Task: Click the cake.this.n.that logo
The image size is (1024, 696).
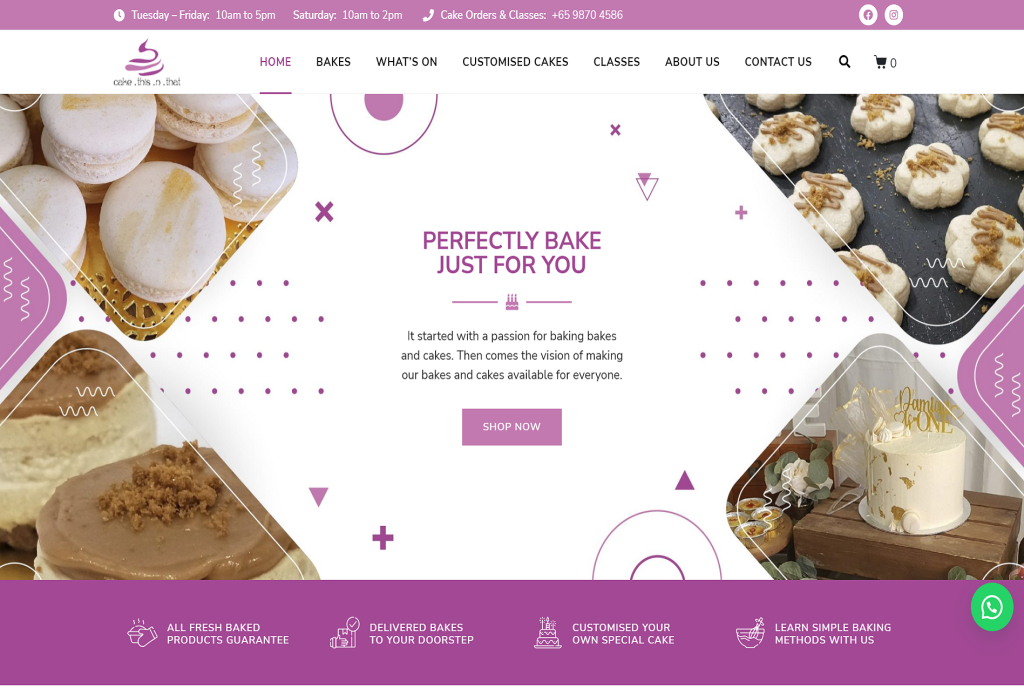Action: coord(147,63)
